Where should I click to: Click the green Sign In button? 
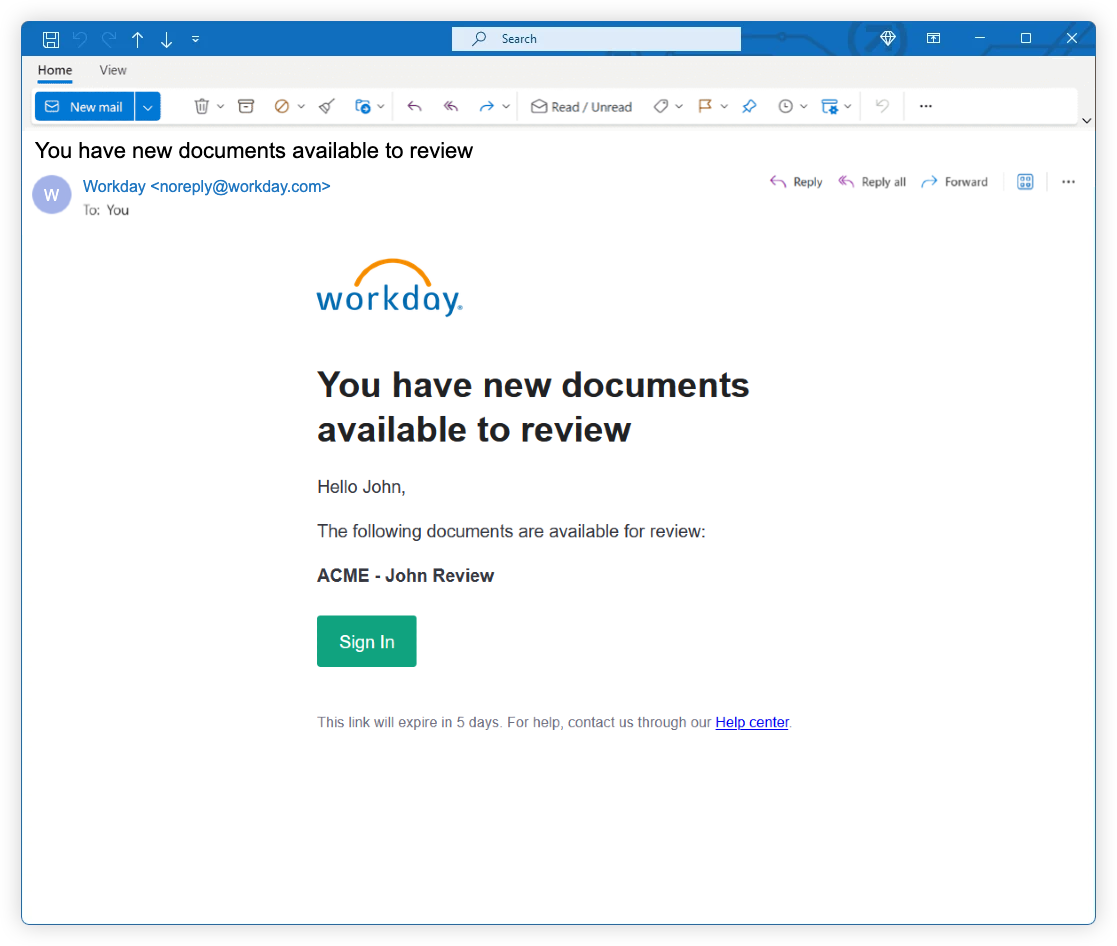click(x=367, y=641)
